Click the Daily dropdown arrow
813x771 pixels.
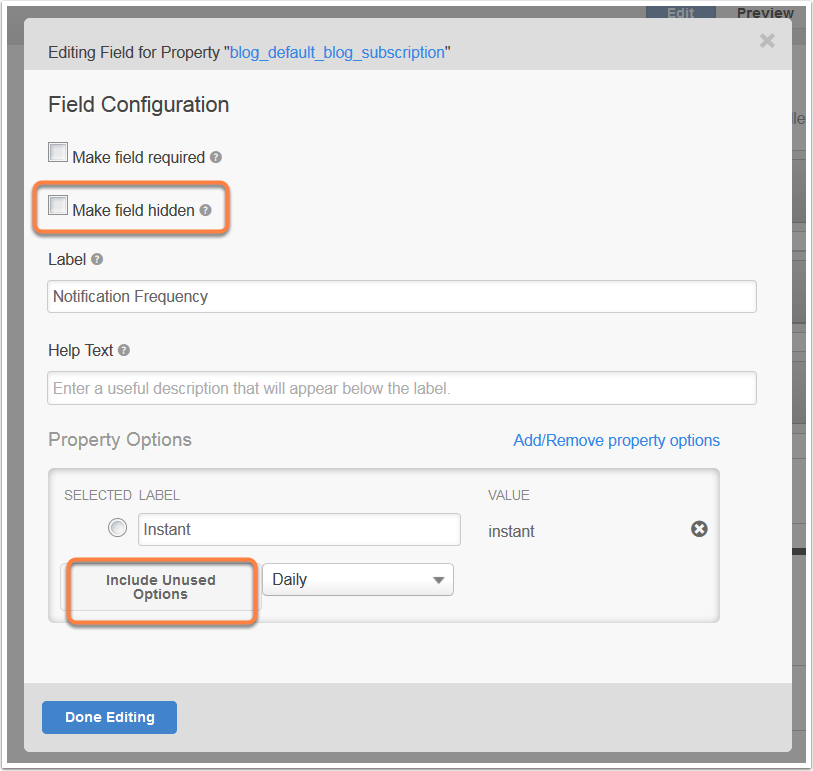439,580
